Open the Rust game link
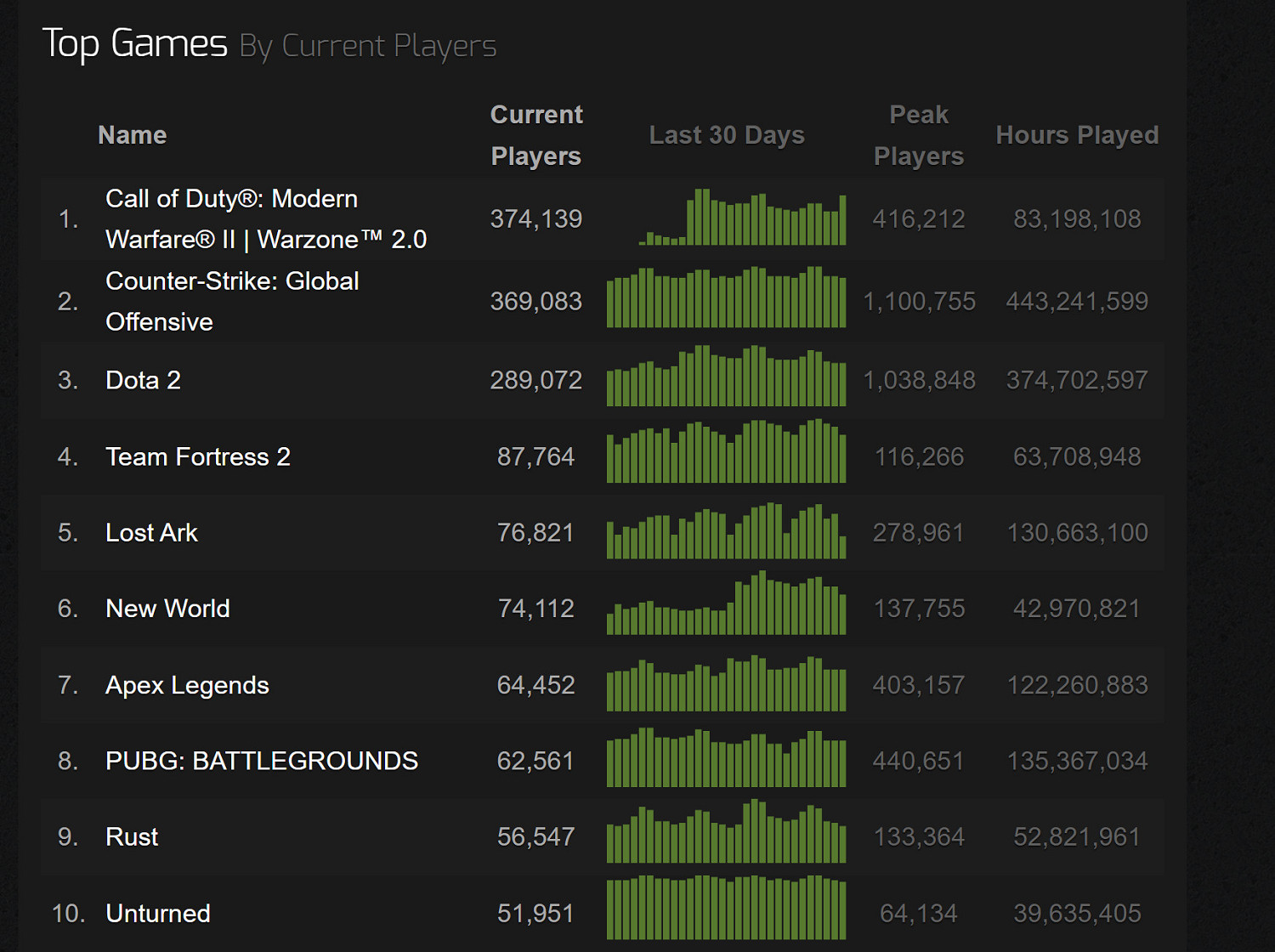Screen dimensions: 1275x952 (132, 837)
